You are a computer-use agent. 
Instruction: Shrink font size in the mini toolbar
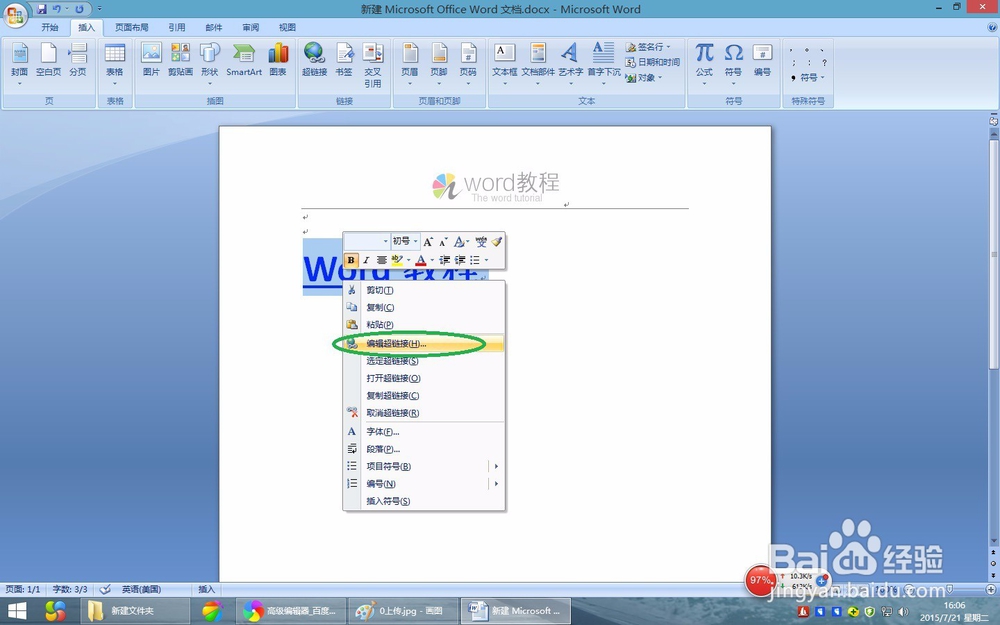pyautogui.click(x=443, y=242)
